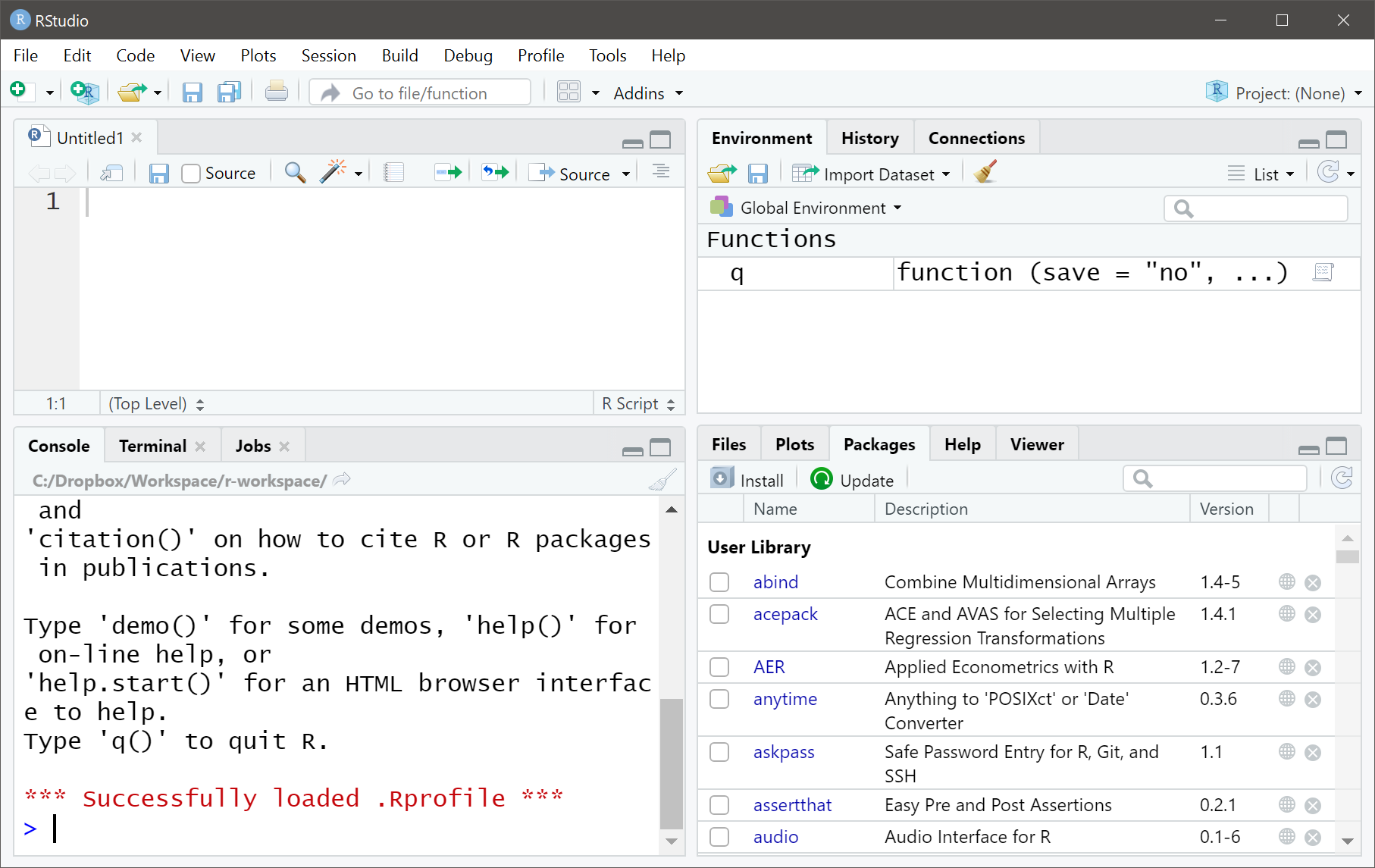Click the Go to file/function field
Viewport: 1375px width, 868px height.
point(421,92)
